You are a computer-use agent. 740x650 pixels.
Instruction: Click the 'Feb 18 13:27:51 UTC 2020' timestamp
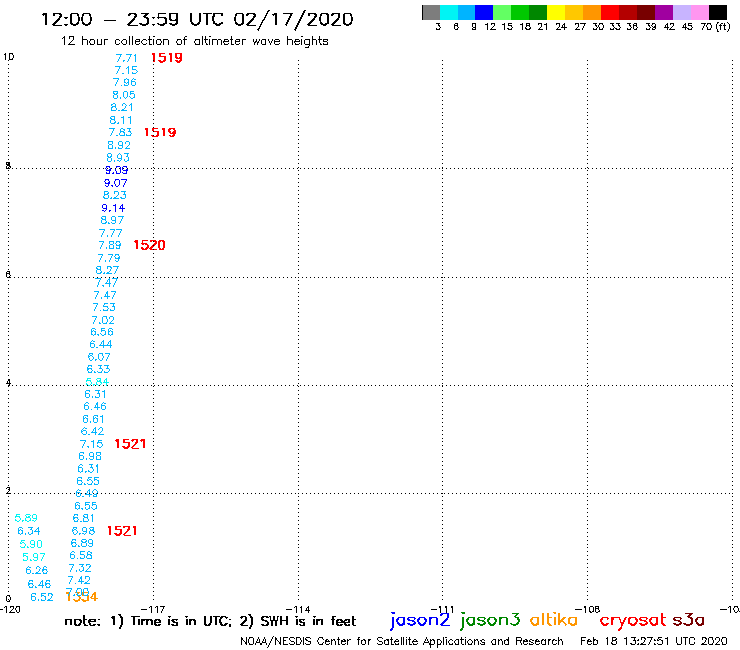click(654, 642)
